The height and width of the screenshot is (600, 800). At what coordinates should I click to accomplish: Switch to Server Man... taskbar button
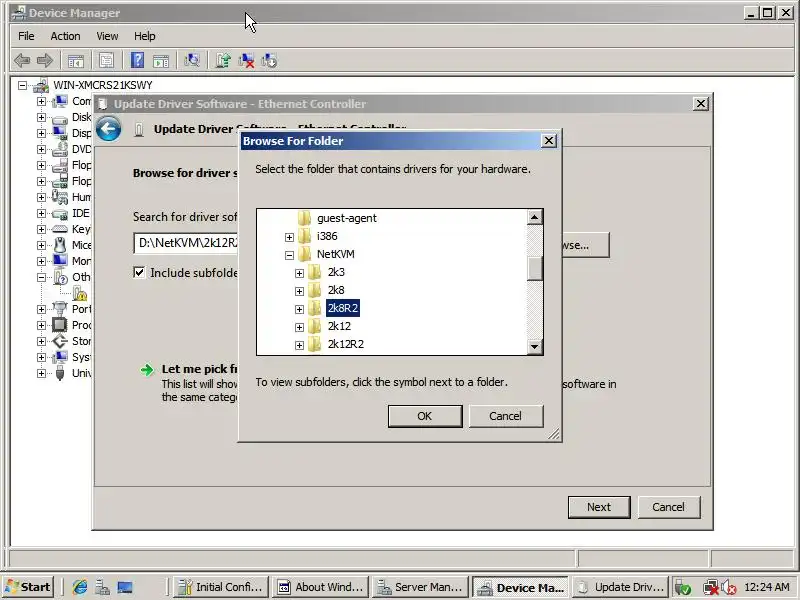tap(420, 587)
